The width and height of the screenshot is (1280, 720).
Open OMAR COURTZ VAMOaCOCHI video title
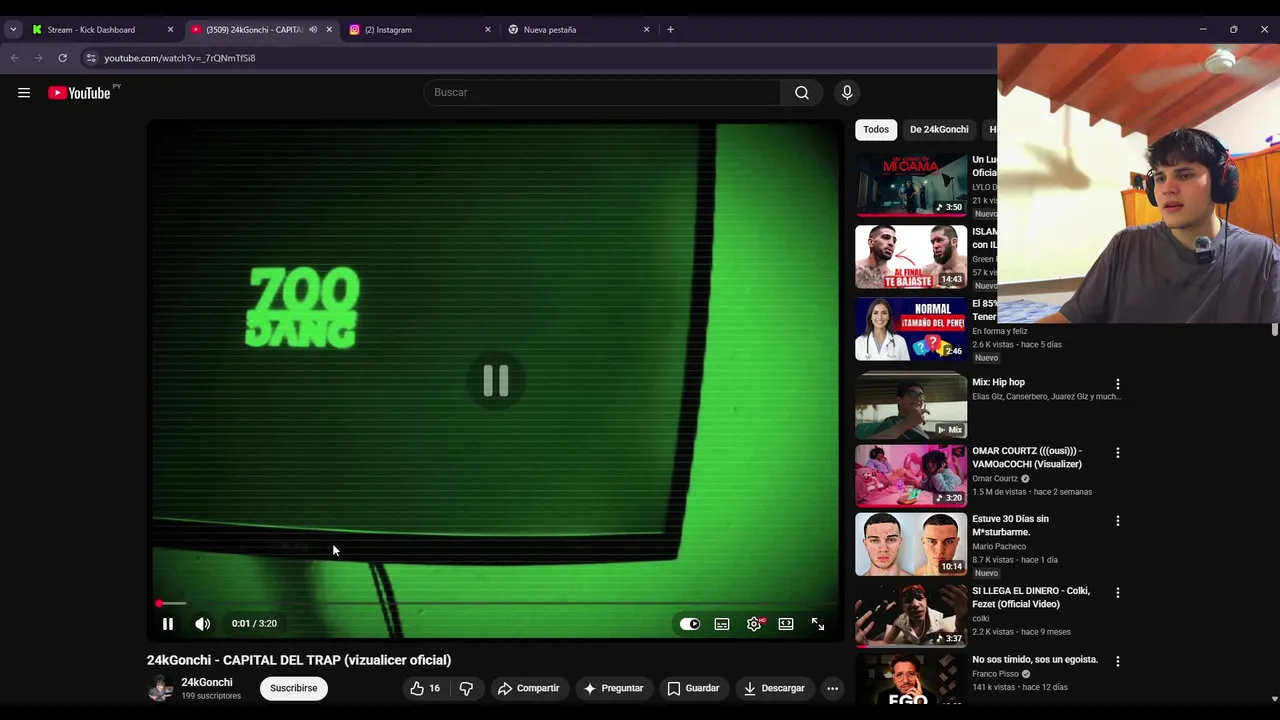click(x=1027, y=458)
